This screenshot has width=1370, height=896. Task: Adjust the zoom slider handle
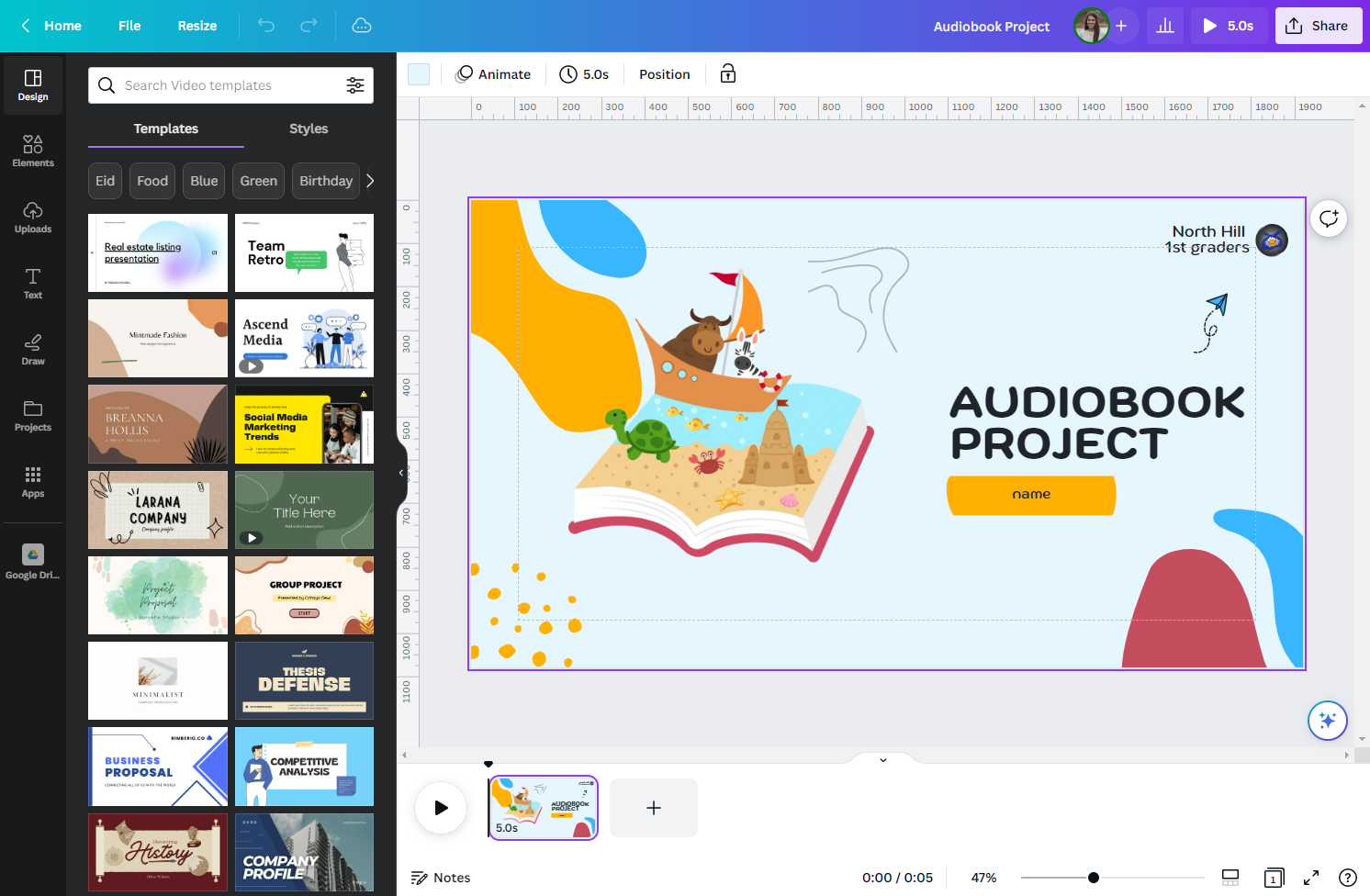[1094, 878]
